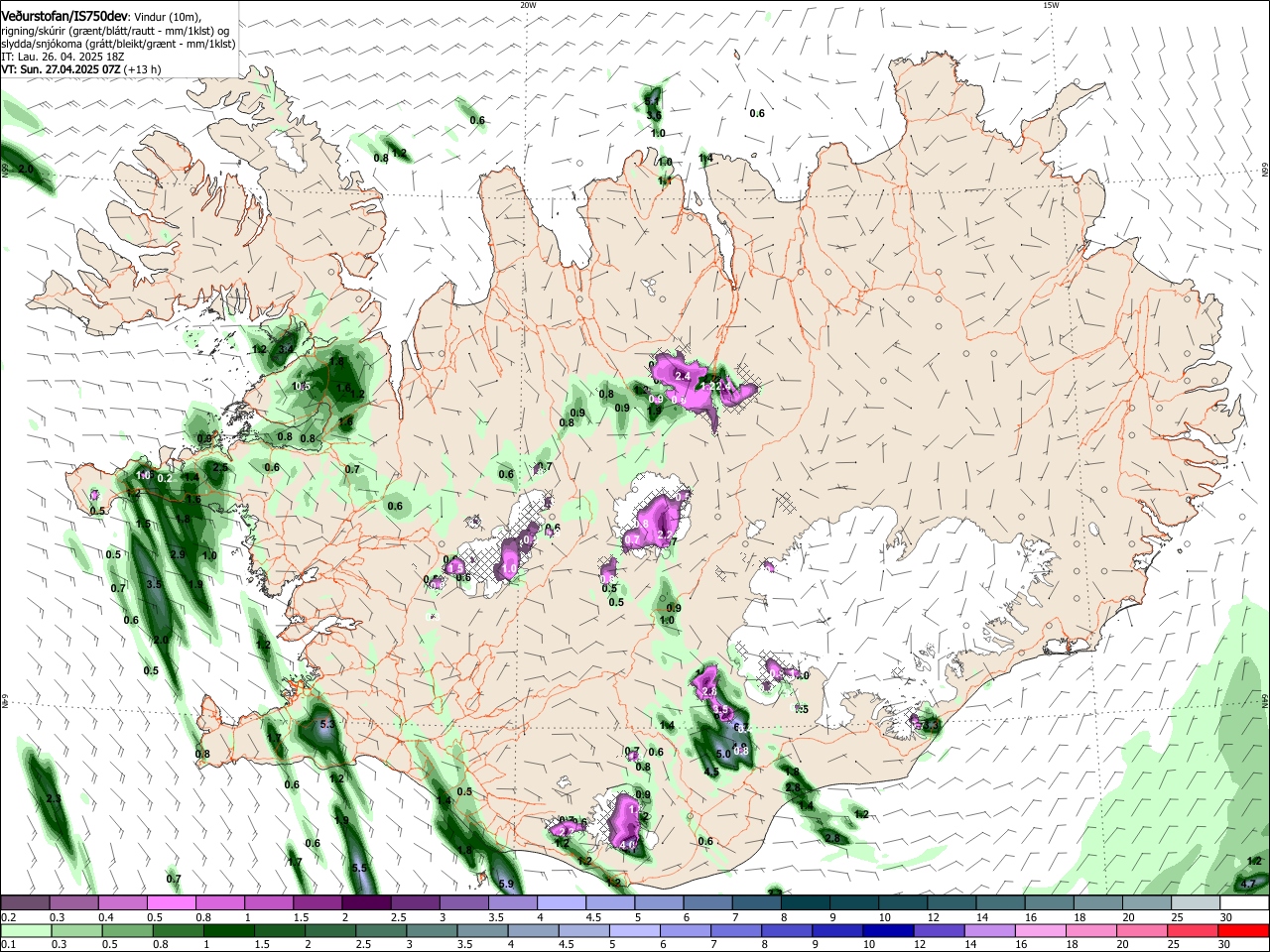Click the darkest purple swatch between 2 and 2.5
1270x952 pixels.
coord(366,902)
